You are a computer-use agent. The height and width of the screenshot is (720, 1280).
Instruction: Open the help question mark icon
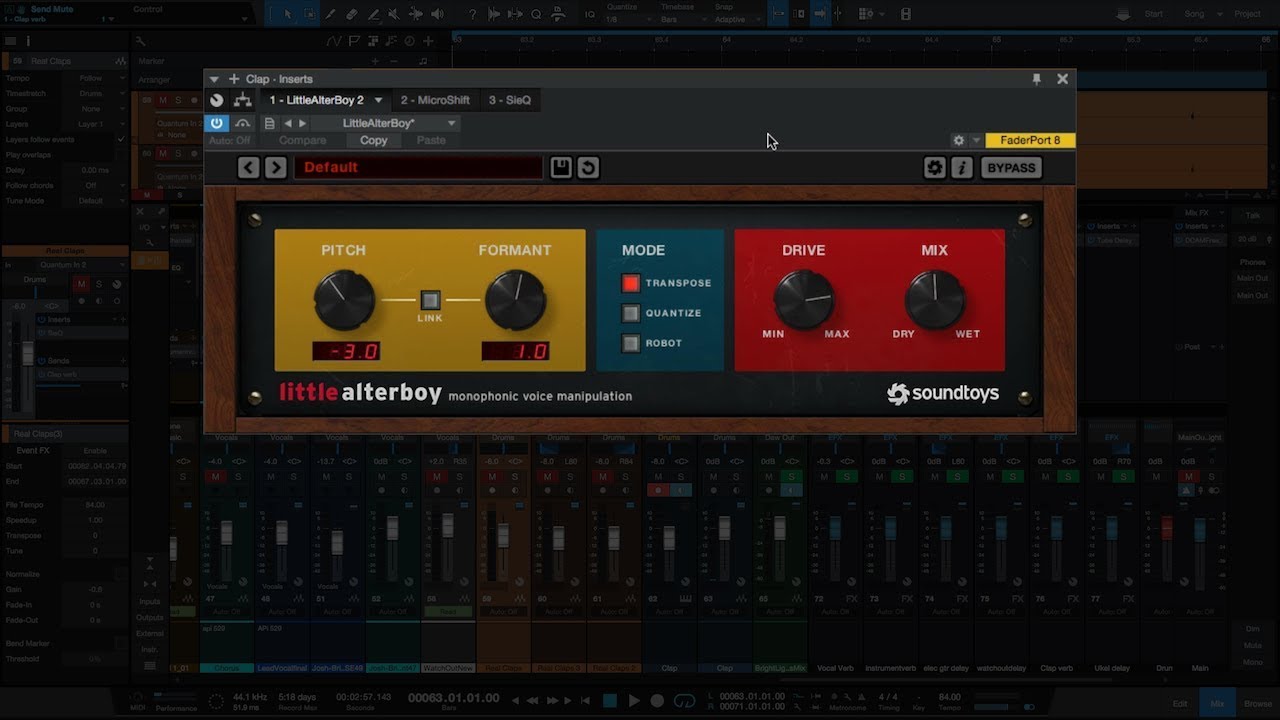(x=472, y=14)
